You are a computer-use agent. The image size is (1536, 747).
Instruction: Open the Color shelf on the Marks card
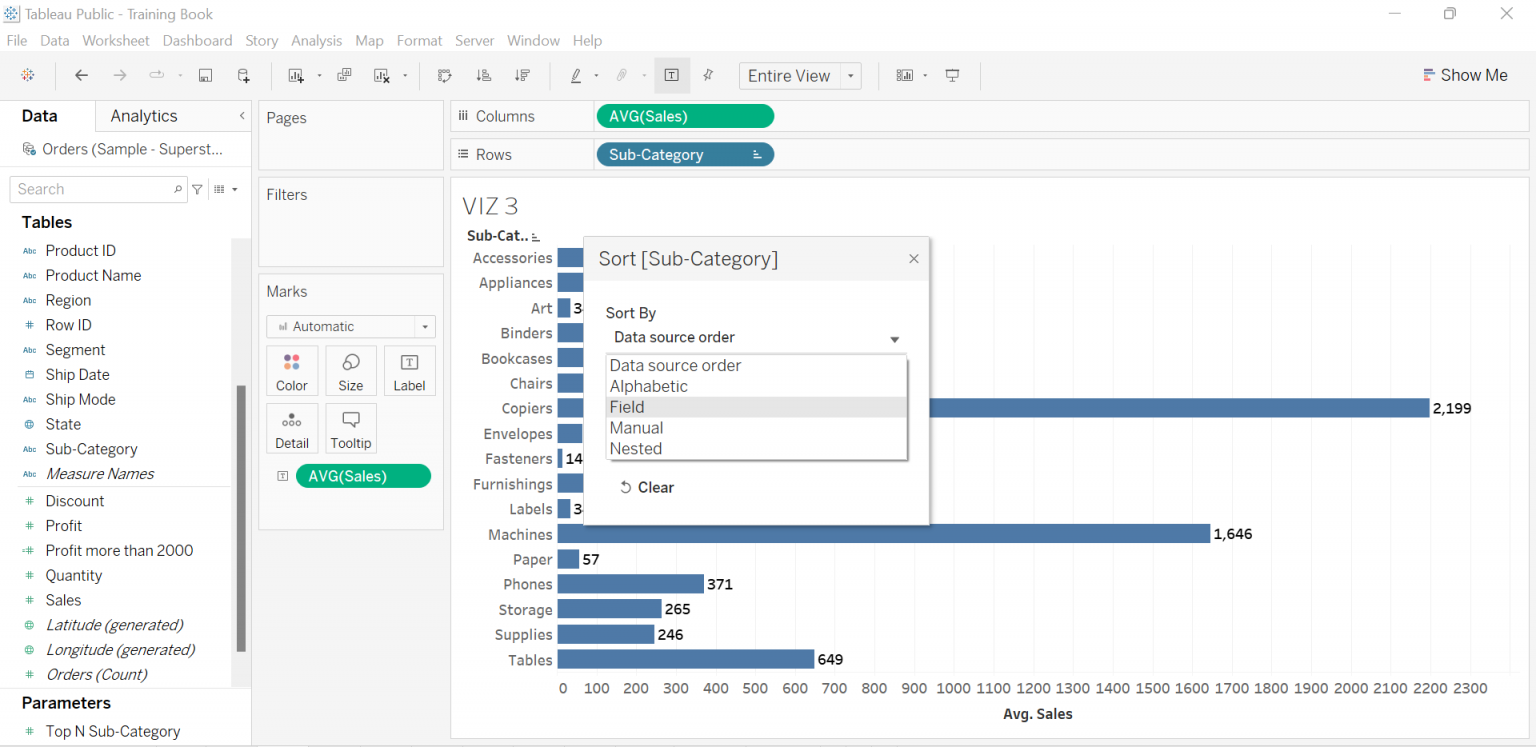[x=291, y=370]
